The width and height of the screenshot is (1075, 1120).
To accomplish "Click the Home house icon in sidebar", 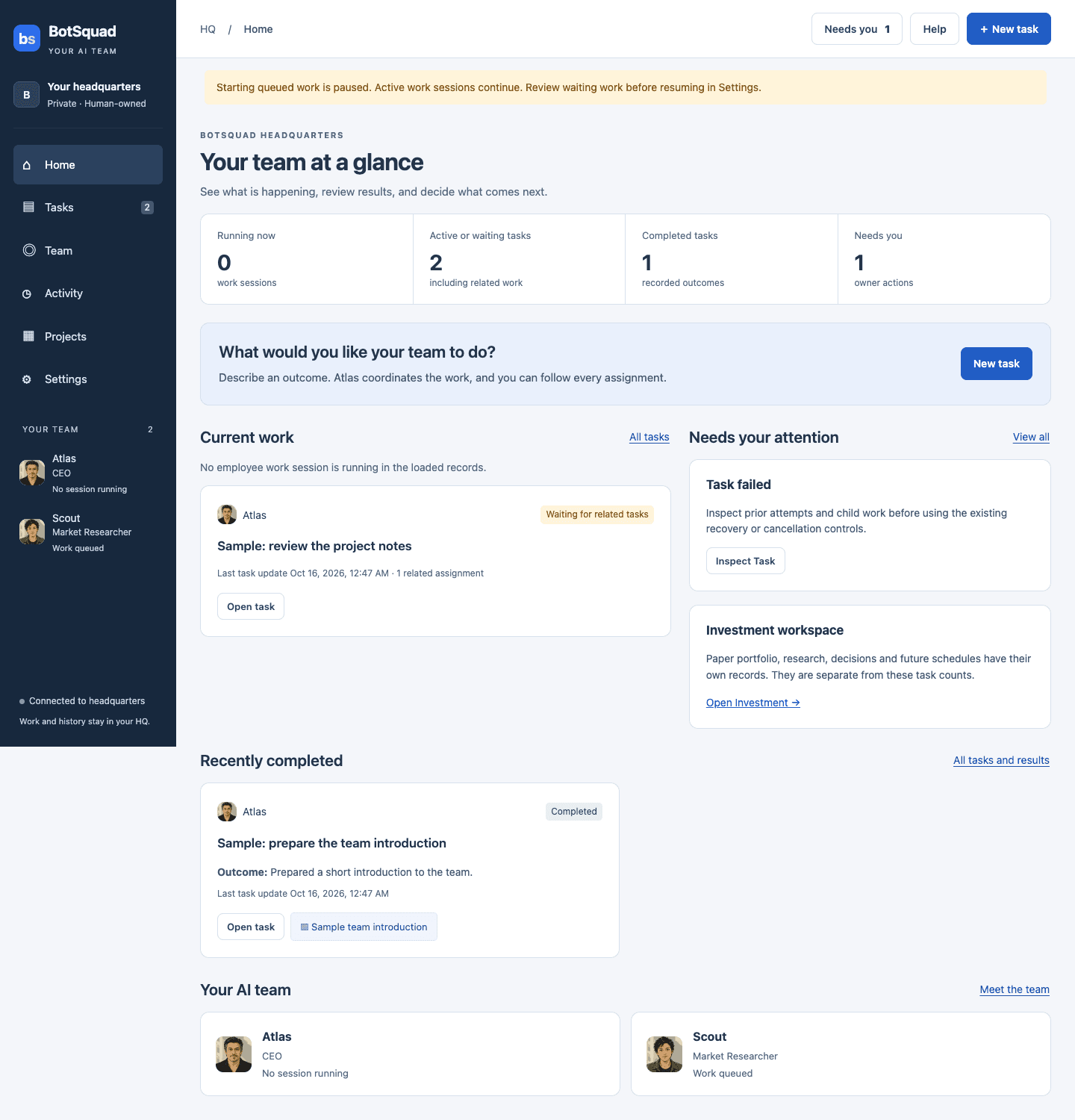I will (x=27, y=165).
